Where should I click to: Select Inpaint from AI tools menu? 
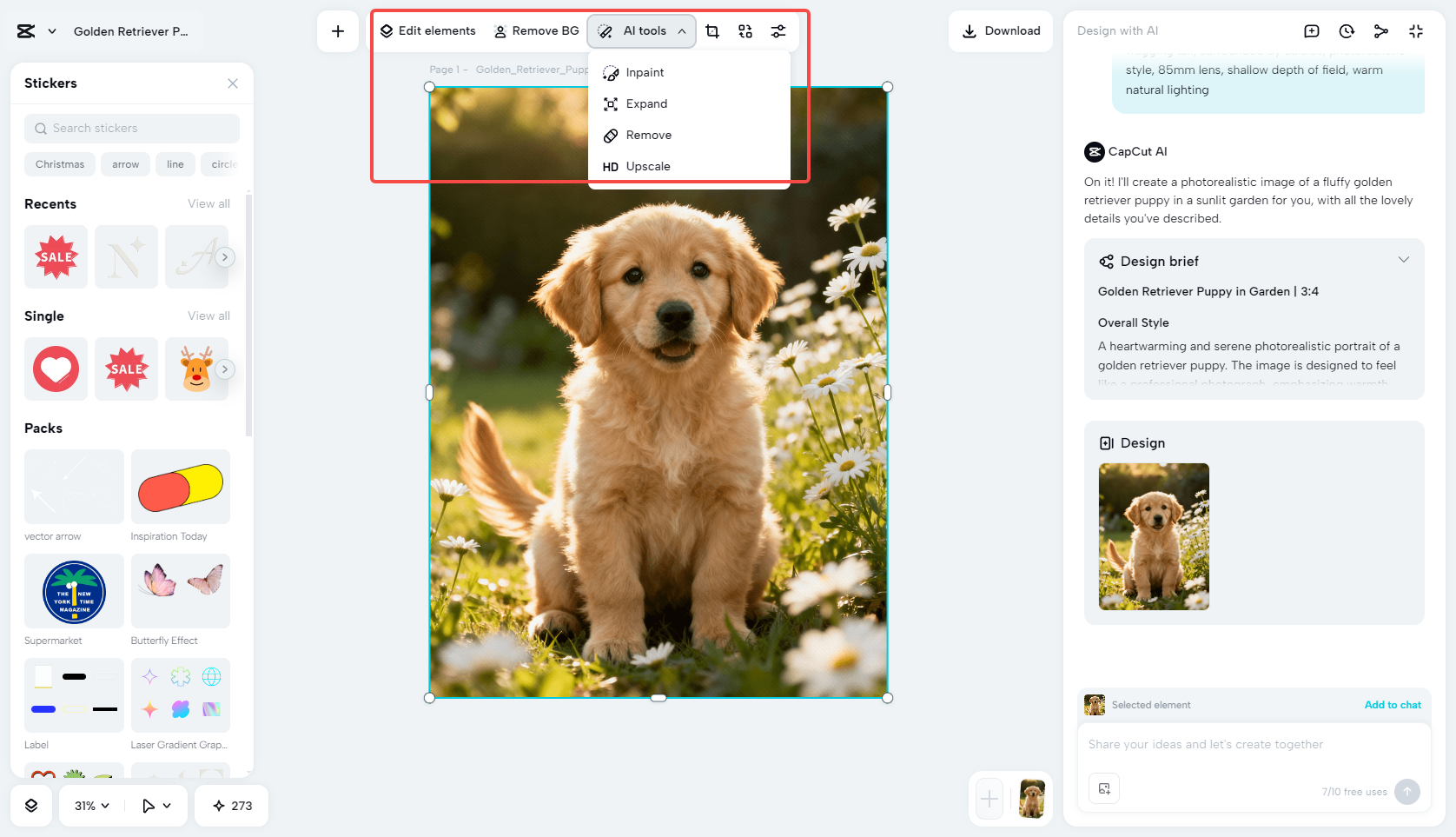point(644,72)
